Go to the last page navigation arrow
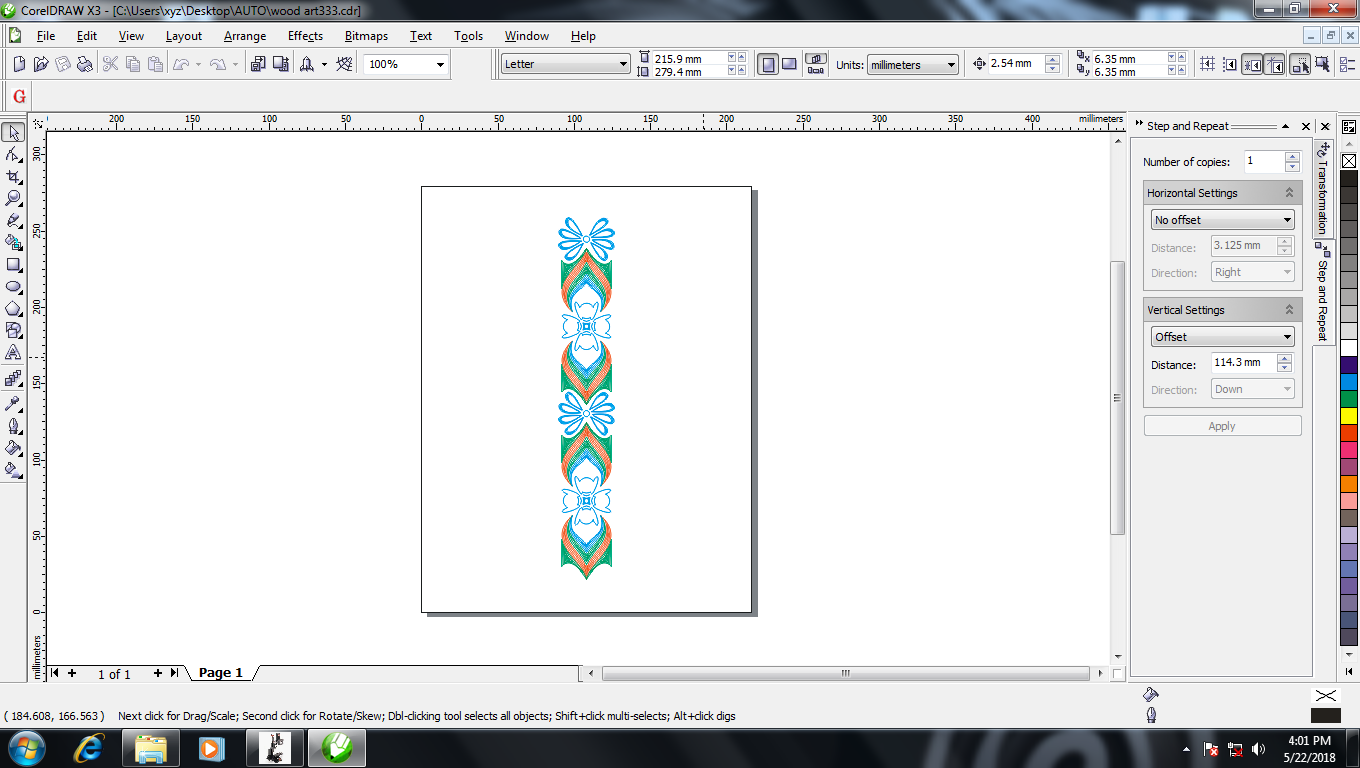The width and height of the screenshot is (1360, 768). click(x=174, y=673)
